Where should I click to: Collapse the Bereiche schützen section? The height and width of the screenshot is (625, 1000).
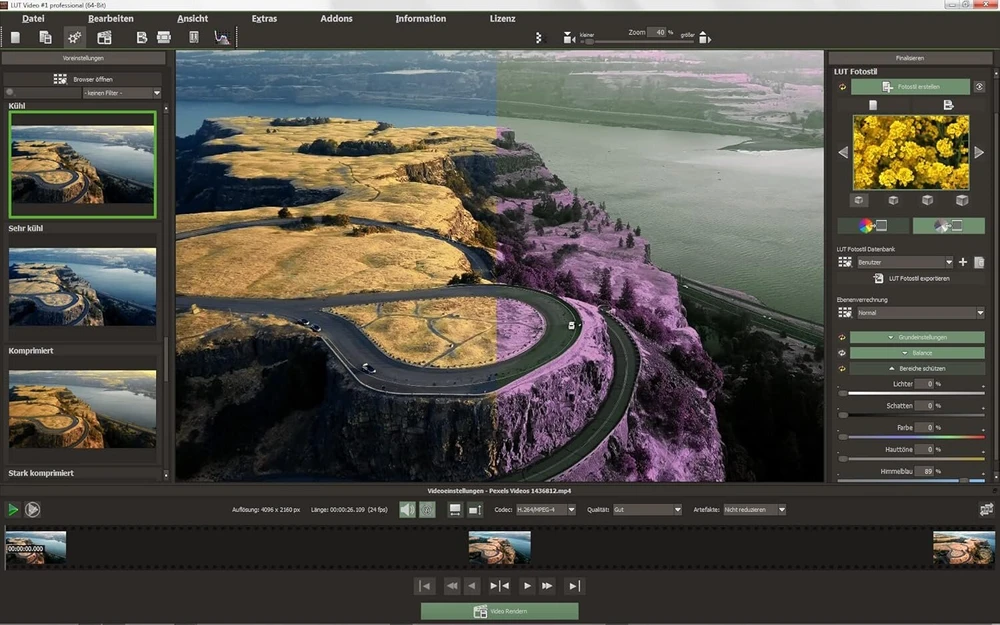coord(917,369)
